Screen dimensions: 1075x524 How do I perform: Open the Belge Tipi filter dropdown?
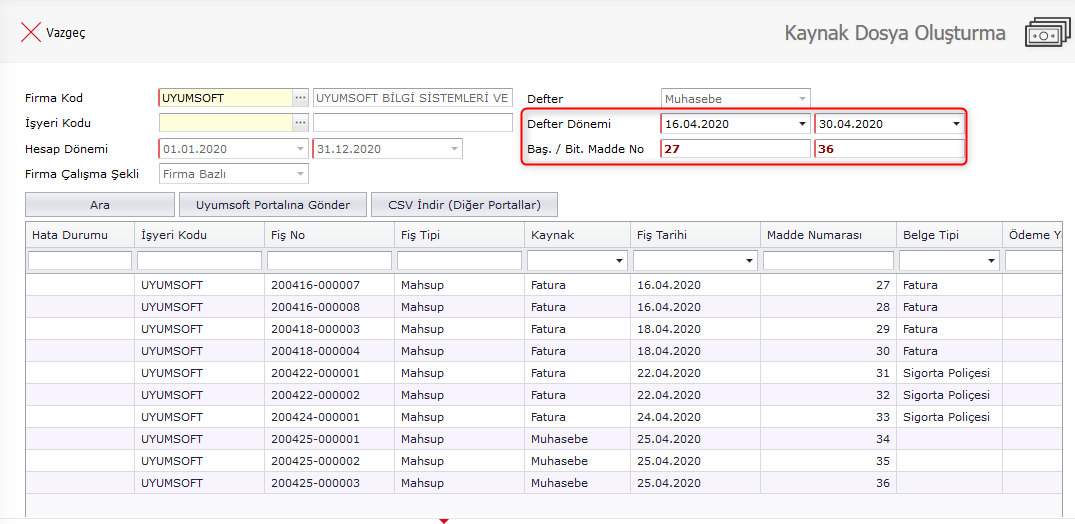pyautogui.click(x=991, y=261)
